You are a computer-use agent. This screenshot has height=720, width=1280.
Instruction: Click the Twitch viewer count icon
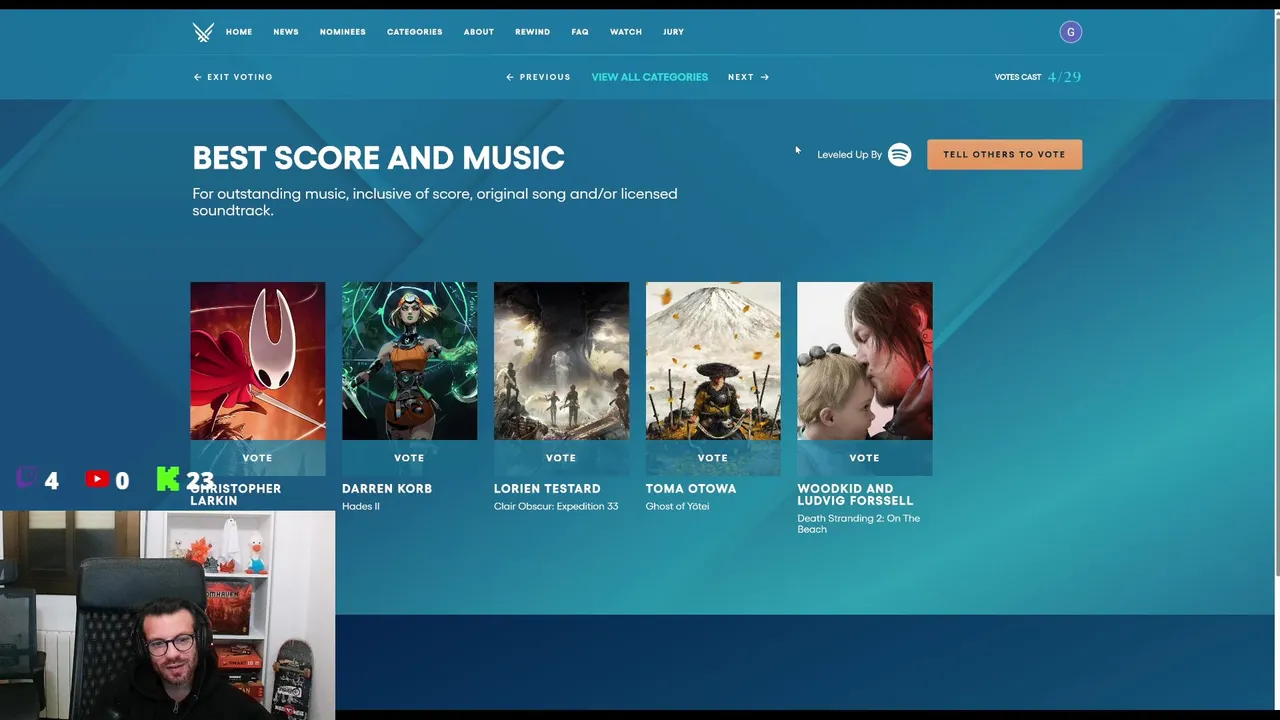coord(27,478)
